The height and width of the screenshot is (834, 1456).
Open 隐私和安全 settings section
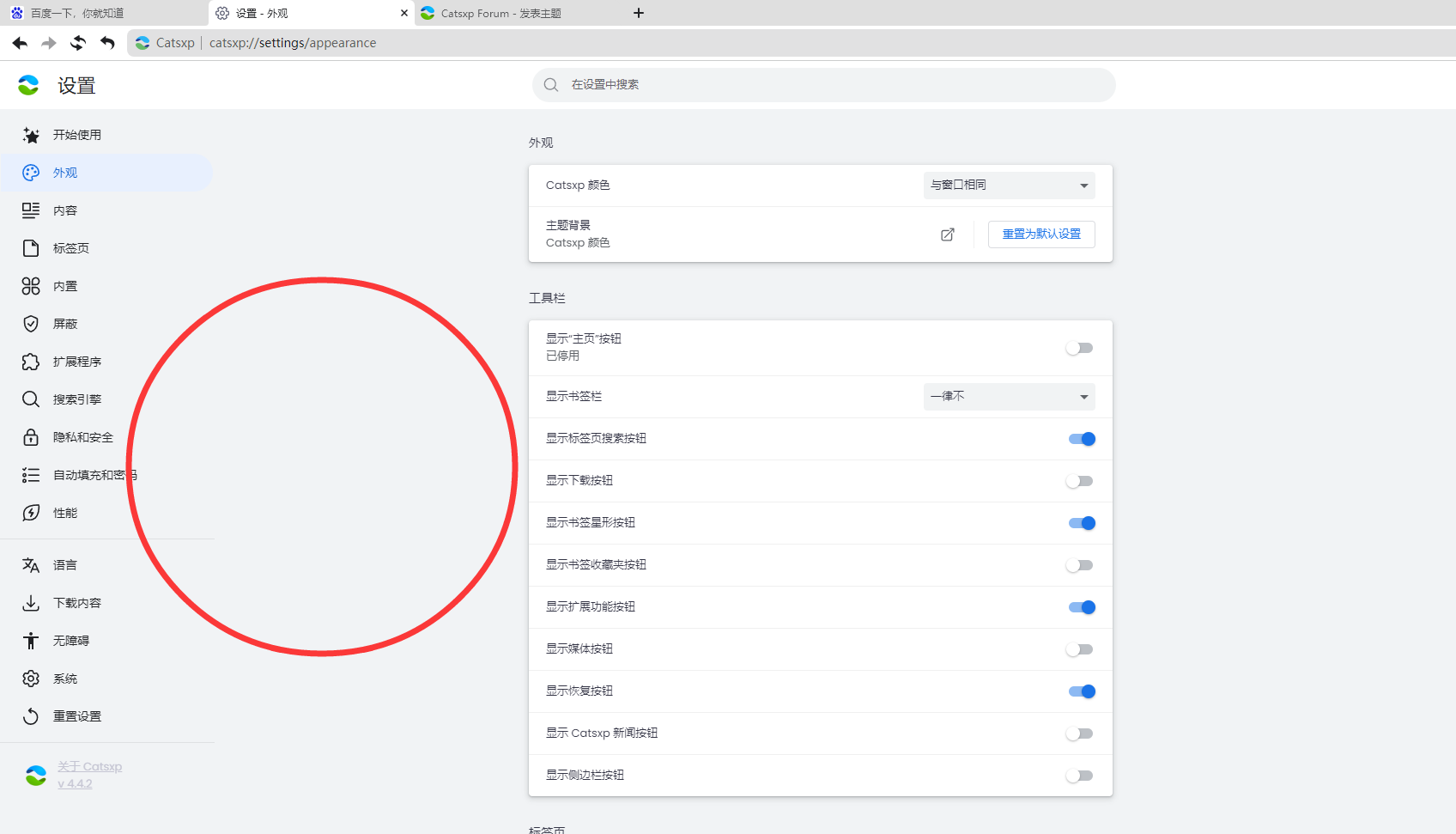[x=107, y=437]
